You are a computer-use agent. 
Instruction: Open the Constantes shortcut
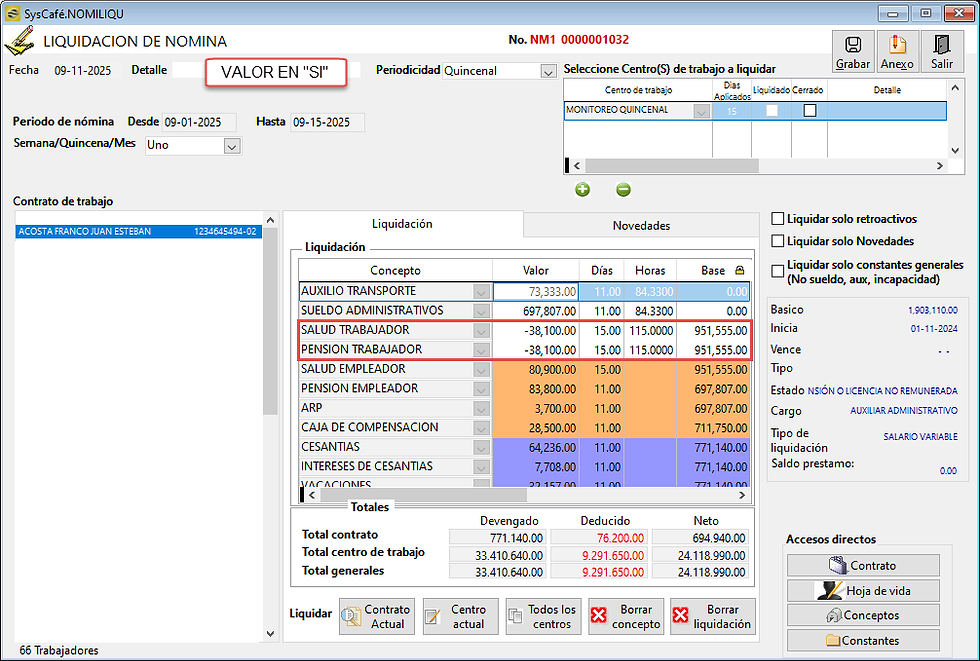click(863, 640)
